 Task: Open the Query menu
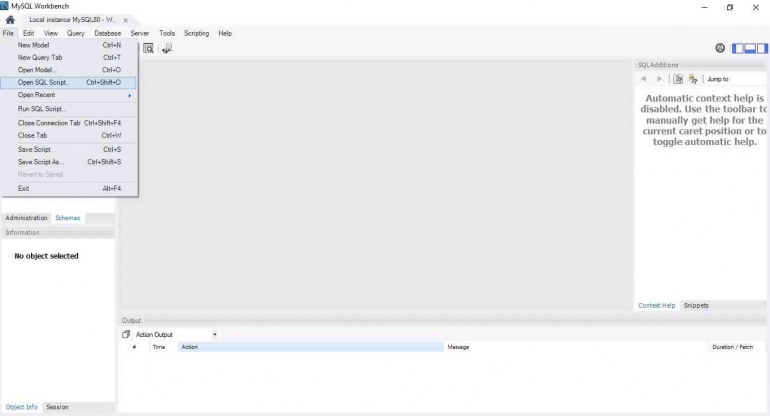point(76,33)
